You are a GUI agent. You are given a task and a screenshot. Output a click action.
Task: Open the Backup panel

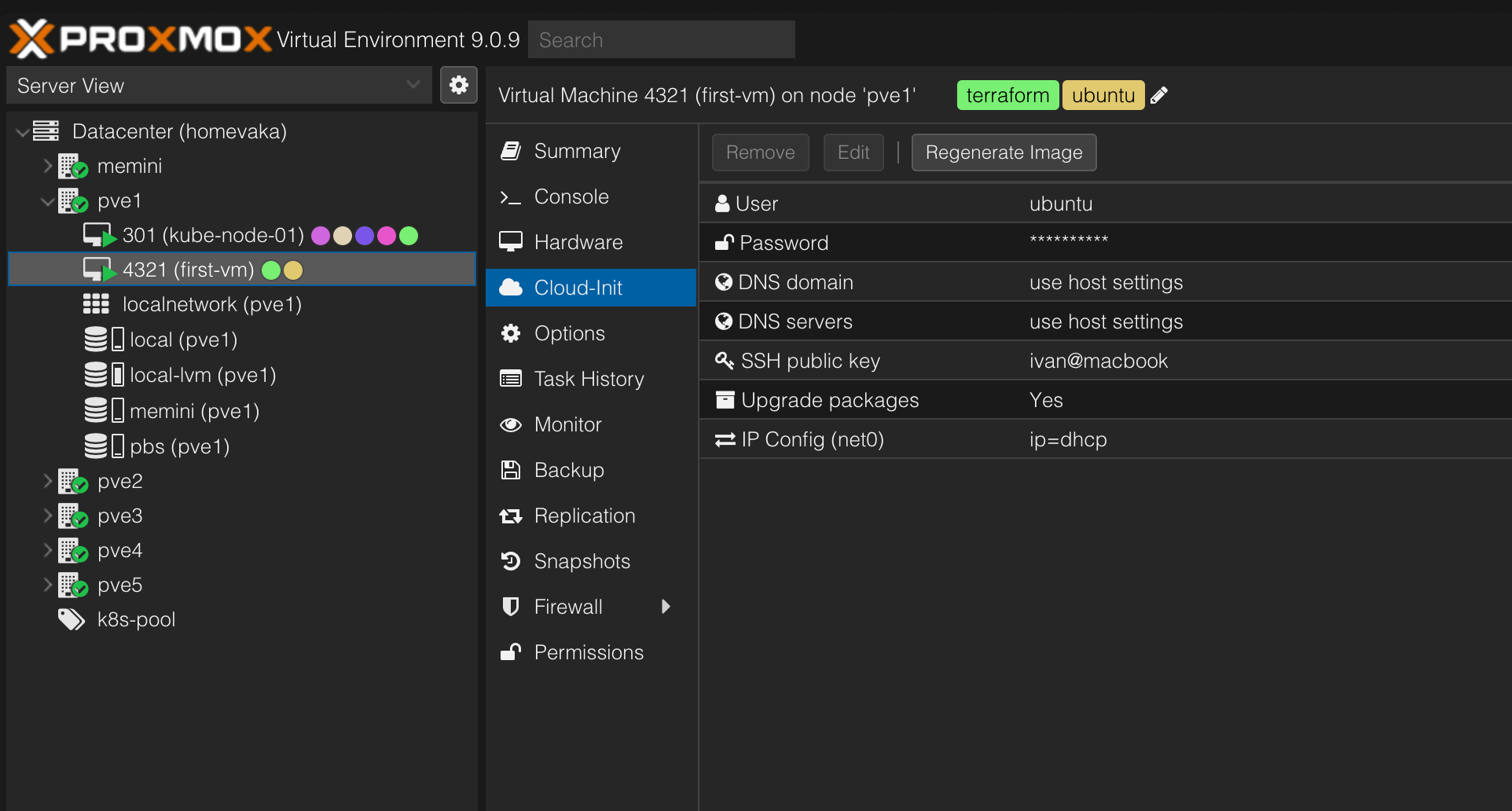(x=569, y=470)
